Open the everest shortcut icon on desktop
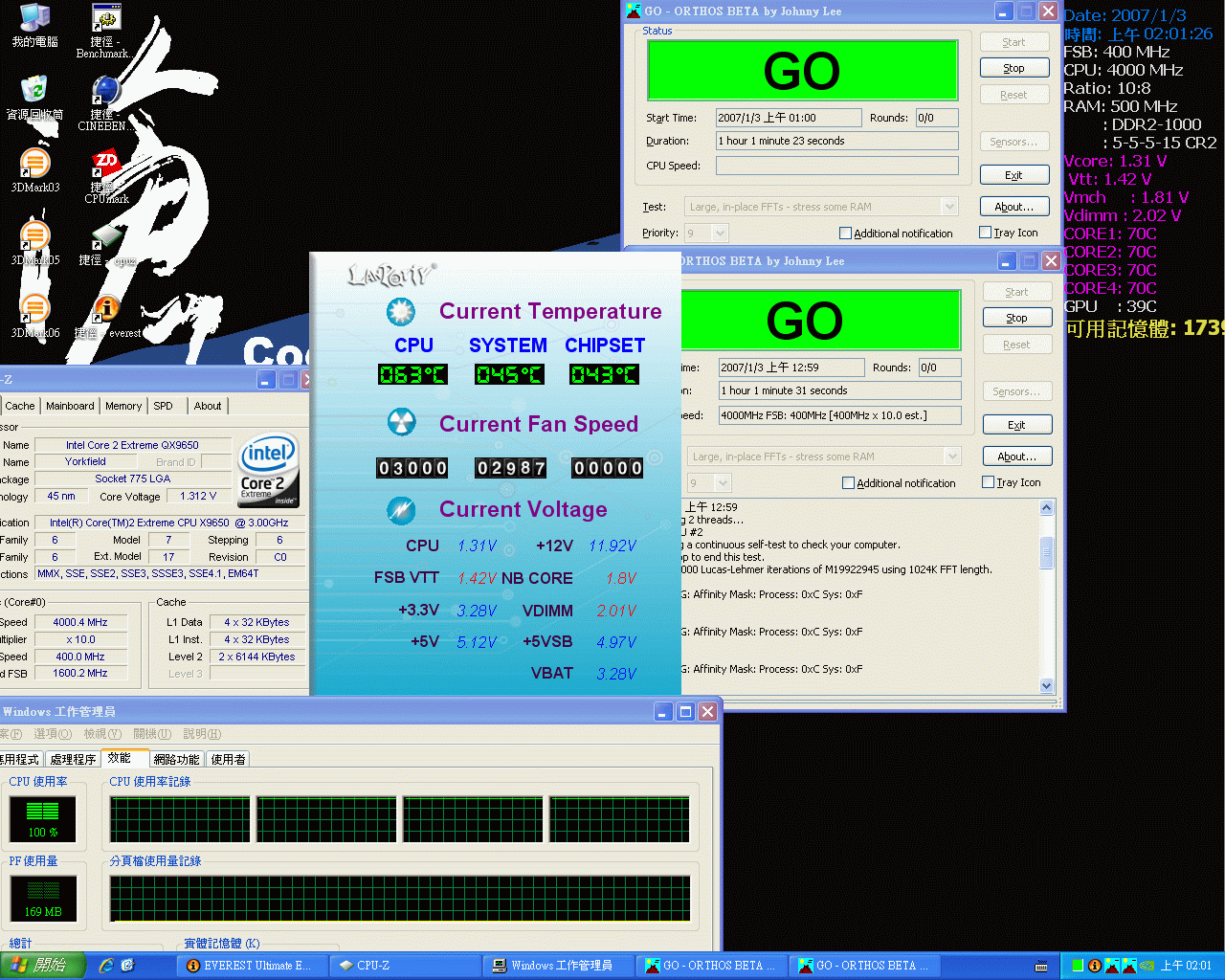 coord(105,308)
